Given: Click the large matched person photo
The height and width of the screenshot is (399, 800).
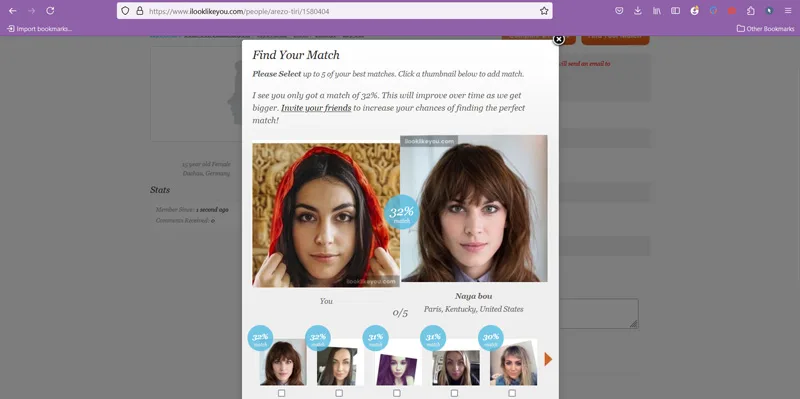Looking at the screenshot, I should [x=474, y=209].
